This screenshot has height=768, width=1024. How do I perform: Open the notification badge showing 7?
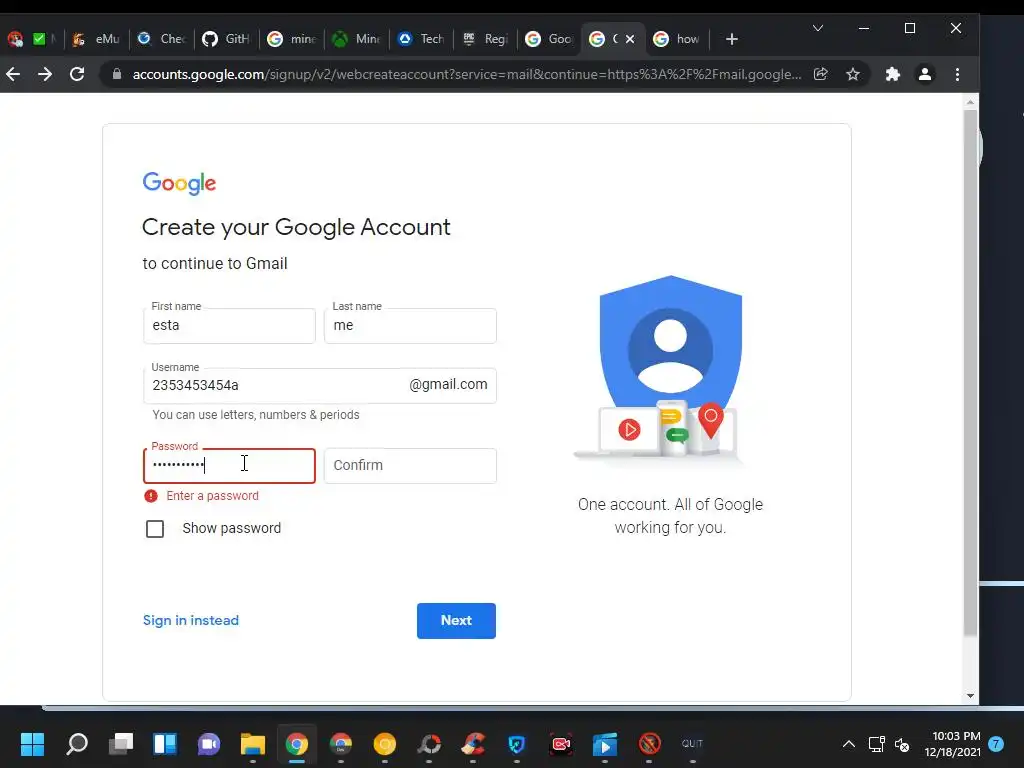996,743
